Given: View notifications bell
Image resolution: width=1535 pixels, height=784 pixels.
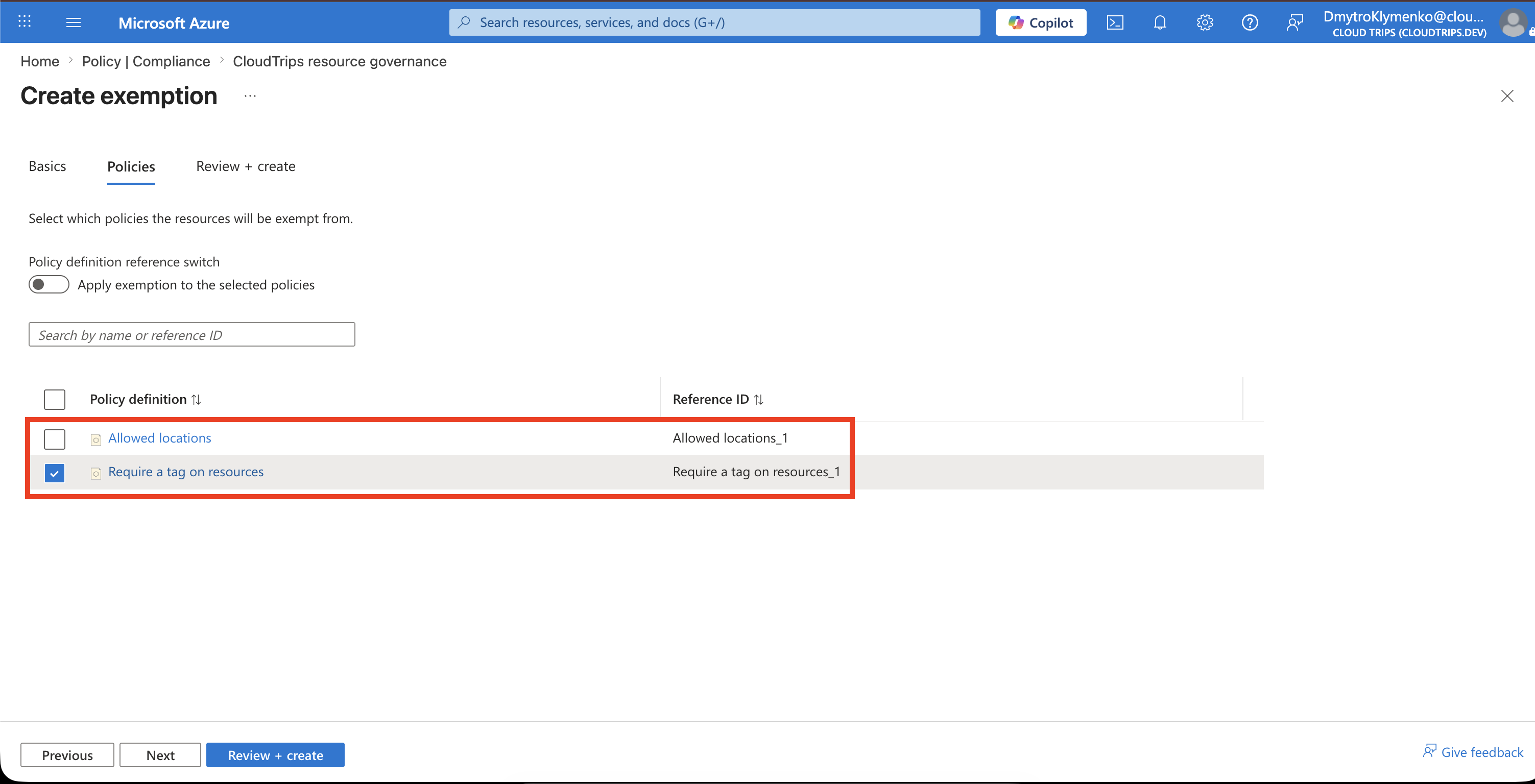Looking at the screenshot, I should click(x=1160, y=22).
